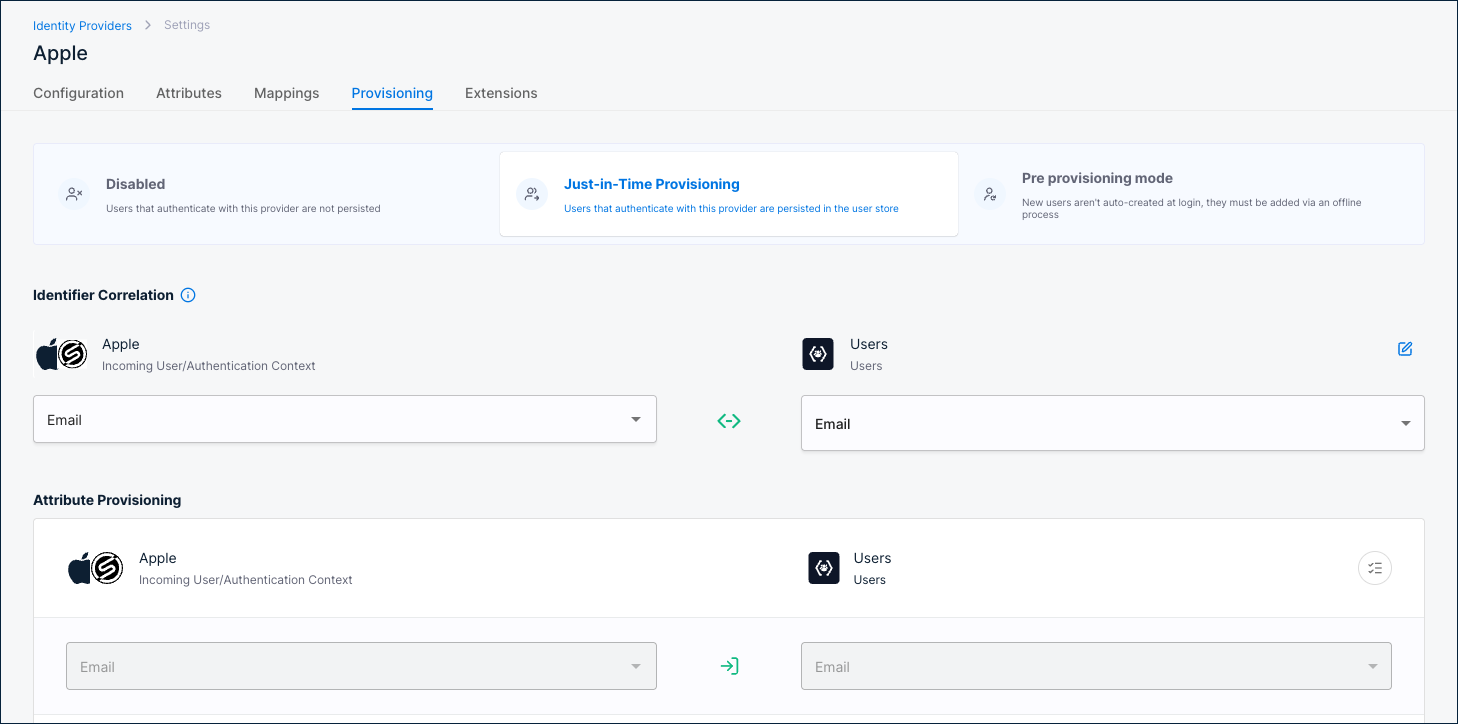
Task: Click the Users store icon in Identifier Correlation
Action: [818, 354]
